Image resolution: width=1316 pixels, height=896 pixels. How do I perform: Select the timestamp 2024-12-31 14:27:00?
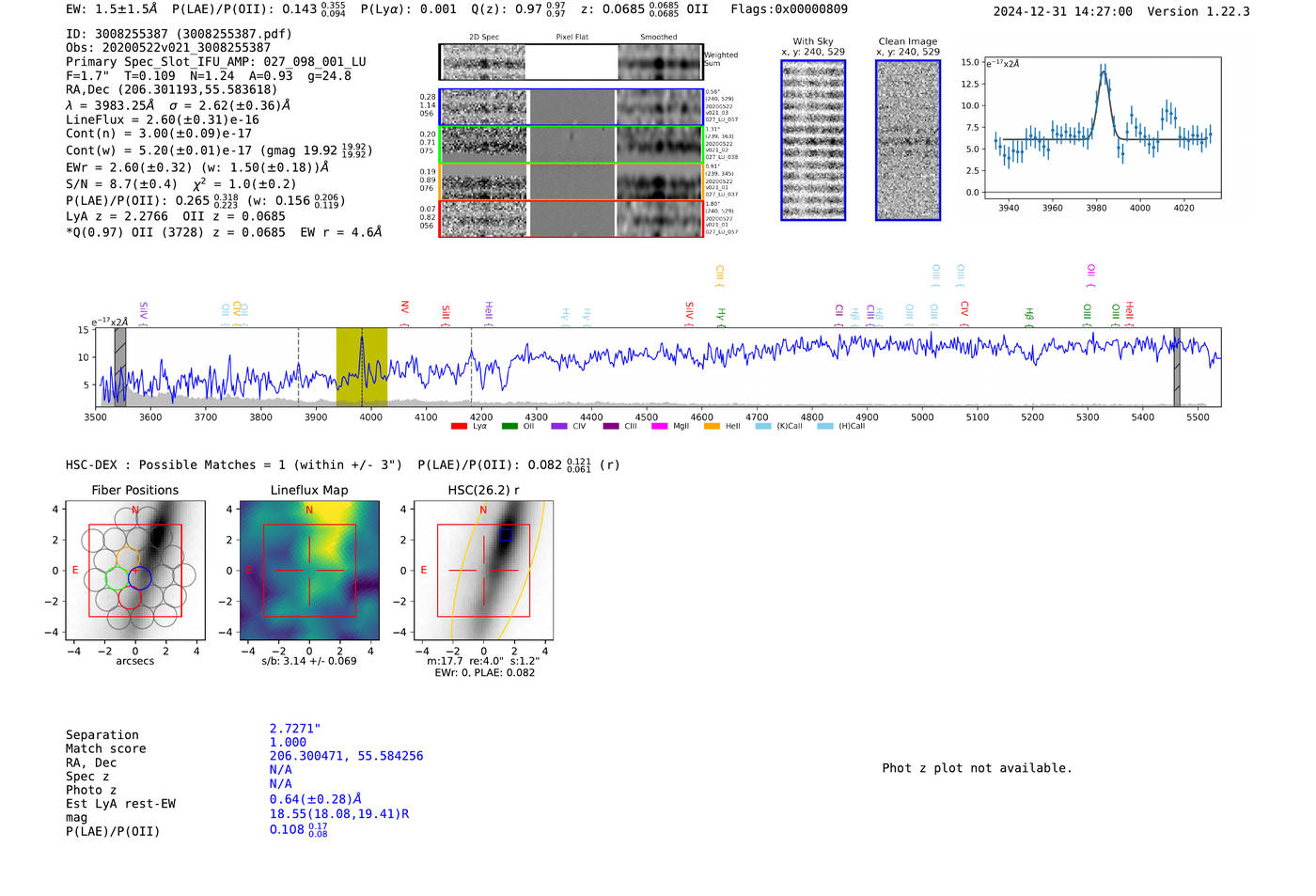click(x=1063, y=11)
